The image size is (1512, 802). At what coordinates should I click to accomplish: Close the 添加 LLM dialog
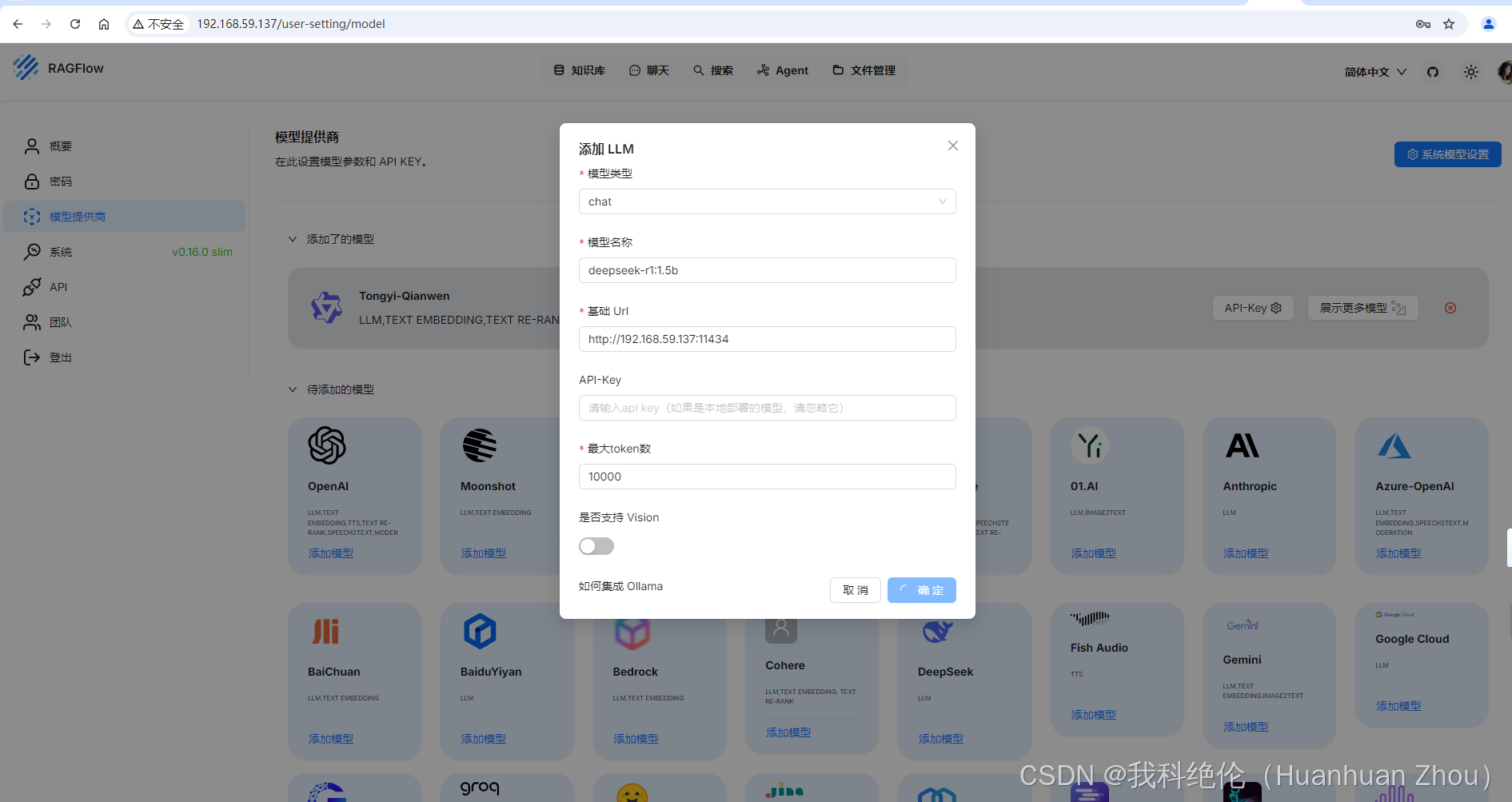[953, 146]
